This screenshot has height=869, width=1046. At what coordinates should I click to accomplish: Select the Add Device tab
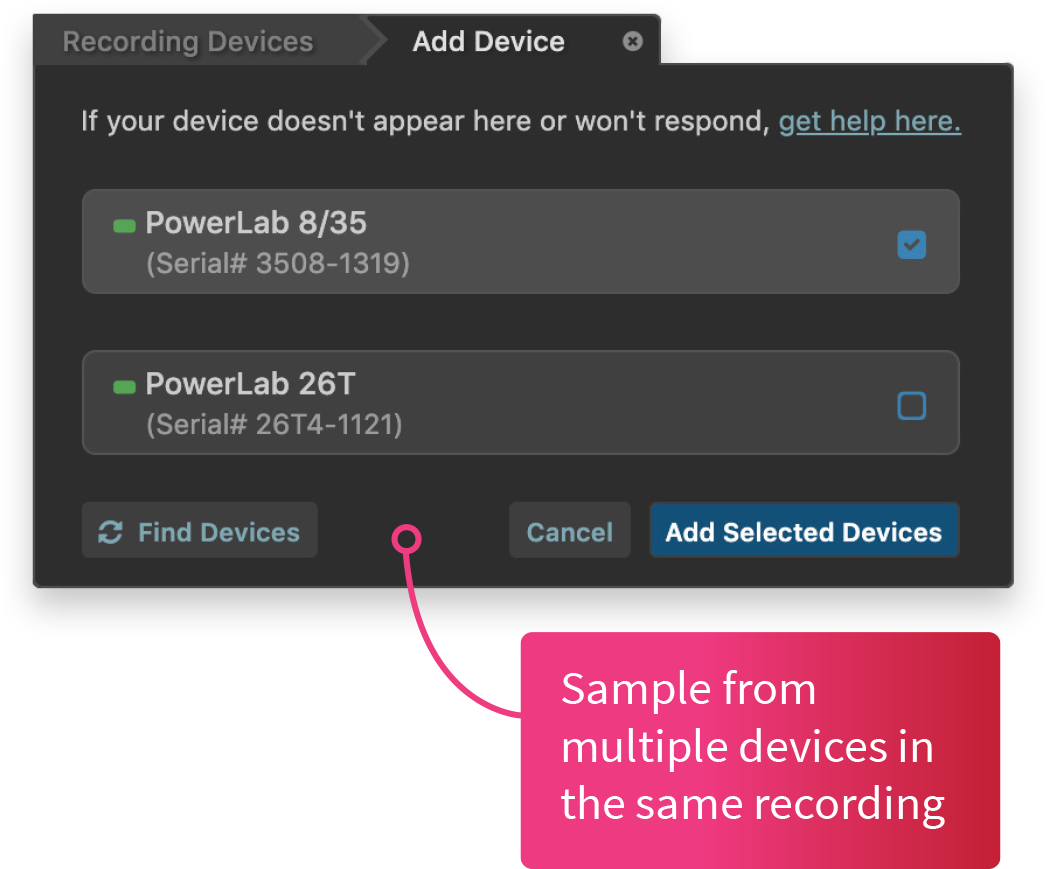[488, 42]
